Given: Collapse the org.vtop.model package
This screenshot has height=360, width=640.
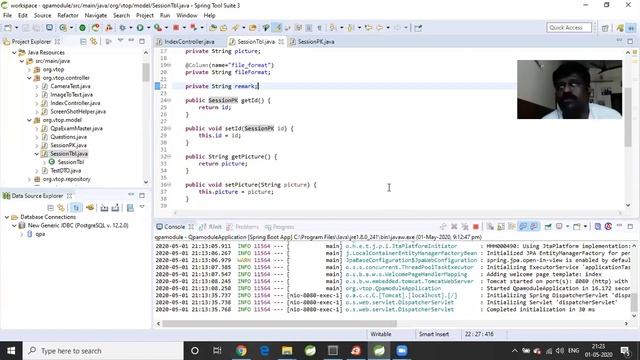Looking at the screenshot, I should click(29, 120).
